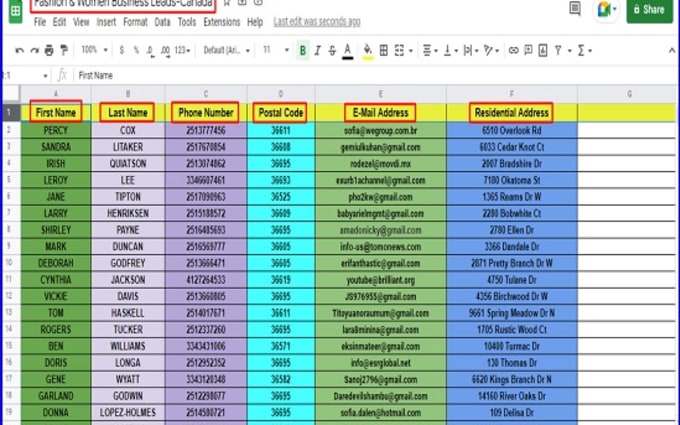Screen dimensions: 680x425
Task: Open the File menu
Action: click(40, 22)
